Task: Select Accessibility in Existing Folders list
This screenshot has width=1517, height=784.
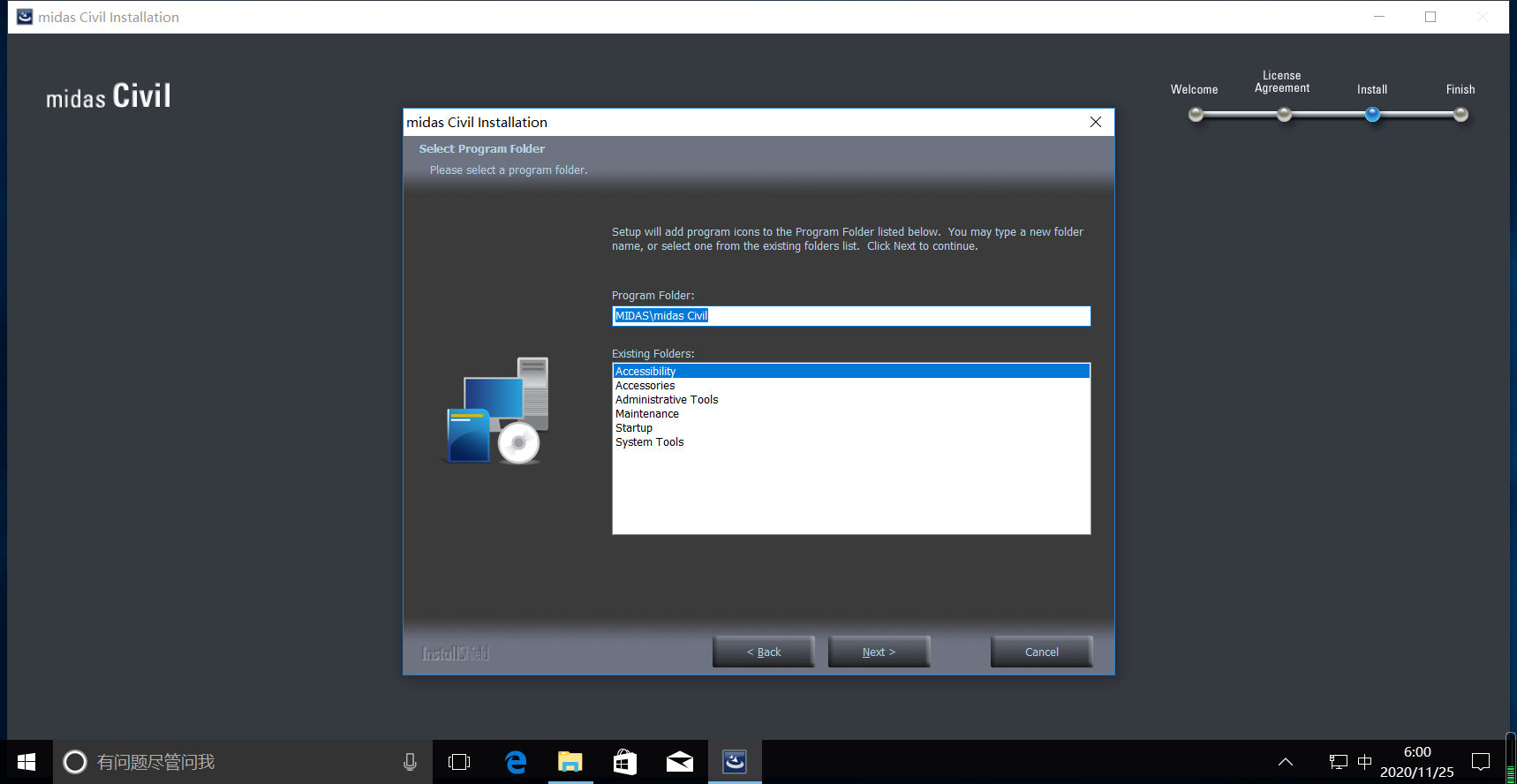Action: pos(851,371)
